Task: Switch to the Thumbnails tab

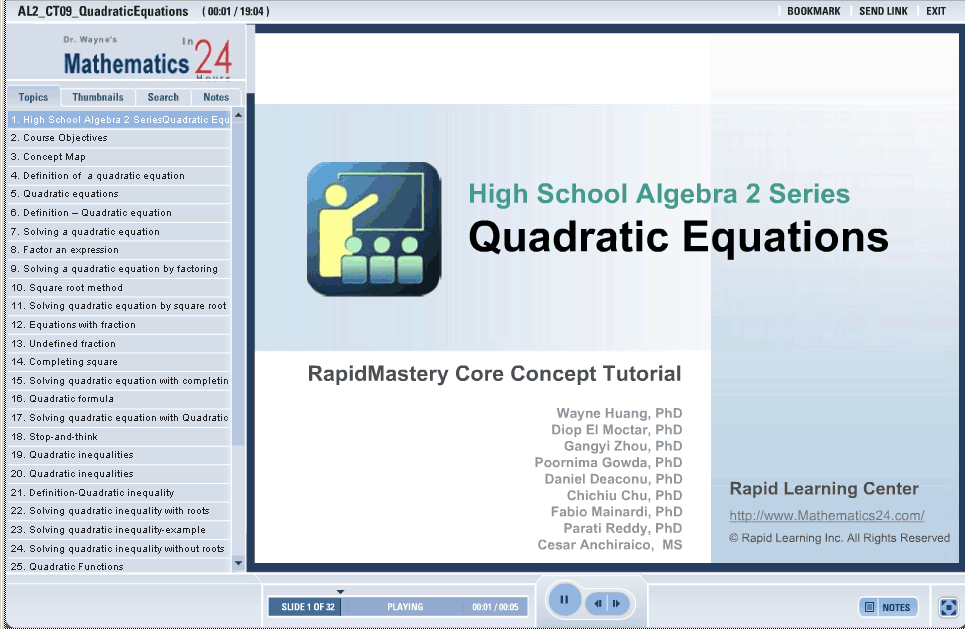Action: click(98, 97)
